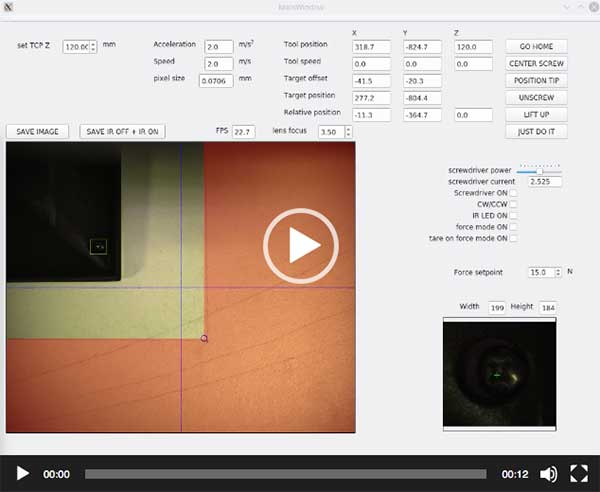Enable the Screwdriver ON checkbox
This screenshot has width=600, height=492.
(514, 193)
